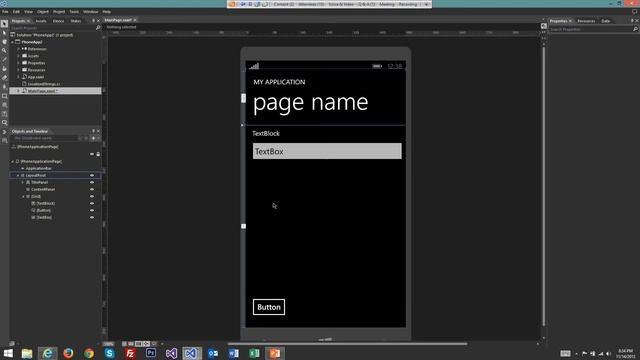Switch to the Assets tab
Viewport: 640px width, 360px height.
[41, 21]
